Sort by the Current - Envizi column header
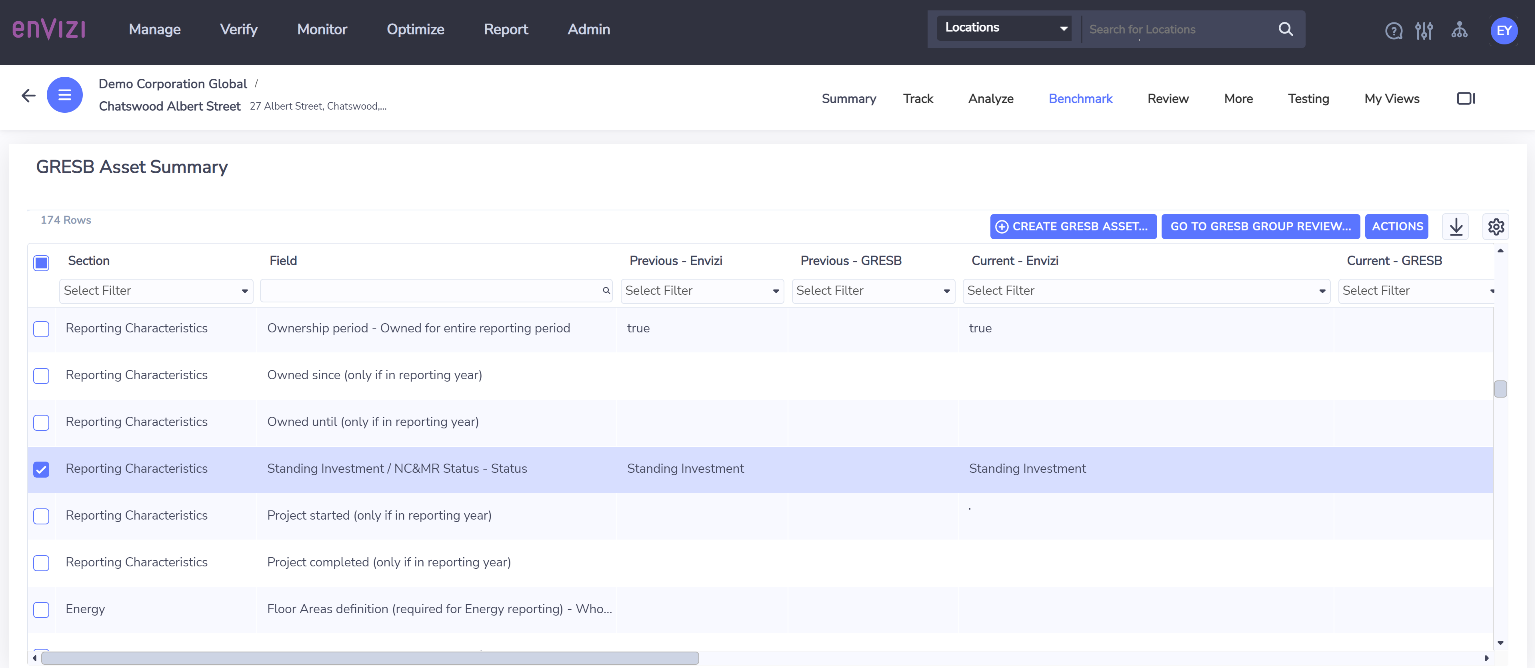Image resolution: width=1535 pixels, height=668 pixels. coord(1015,261)
